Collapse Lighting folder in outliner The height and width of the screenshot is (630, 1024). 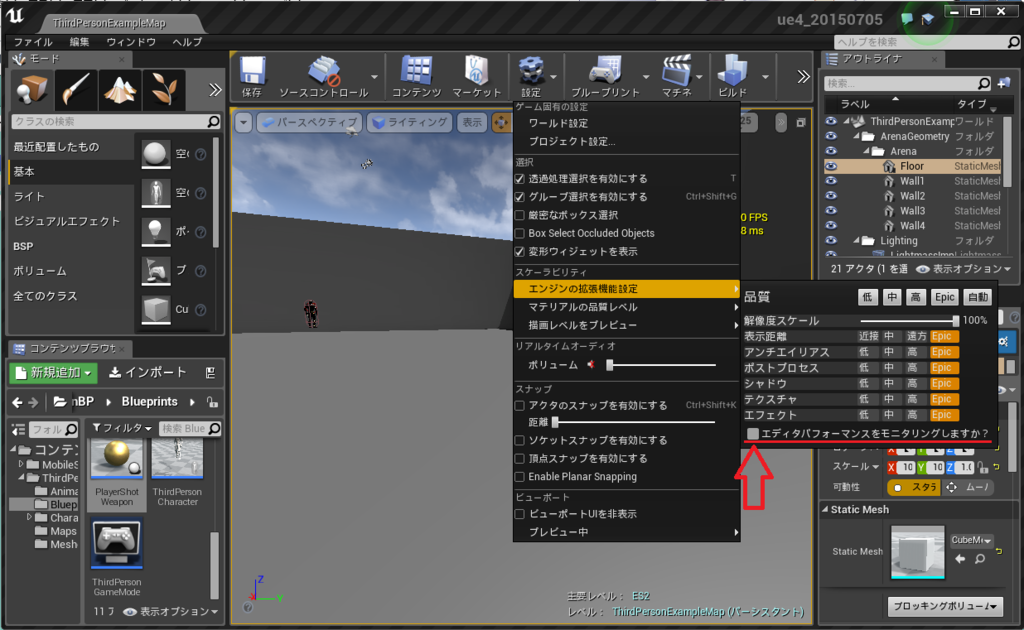coord(857,241)
